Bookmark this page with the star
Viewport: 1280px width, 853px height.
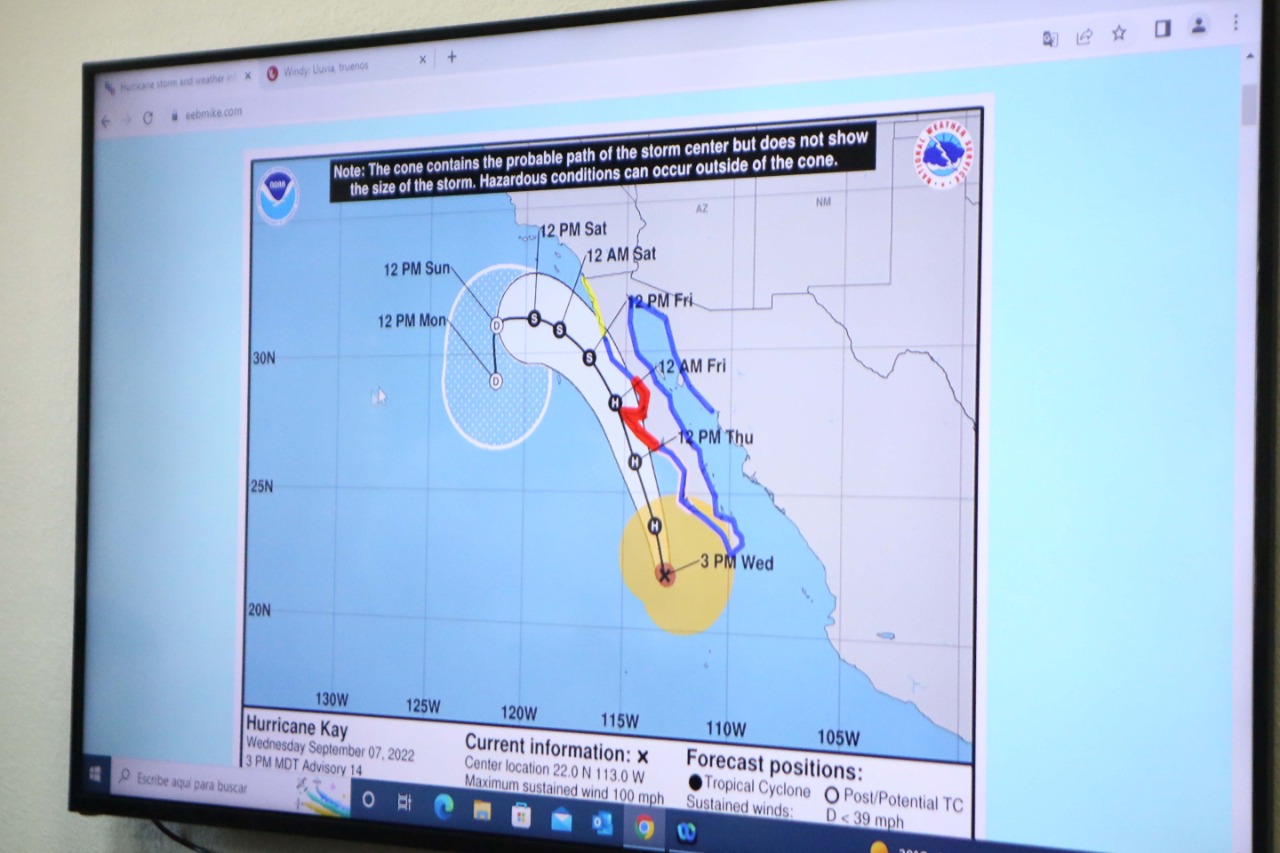1119,33
